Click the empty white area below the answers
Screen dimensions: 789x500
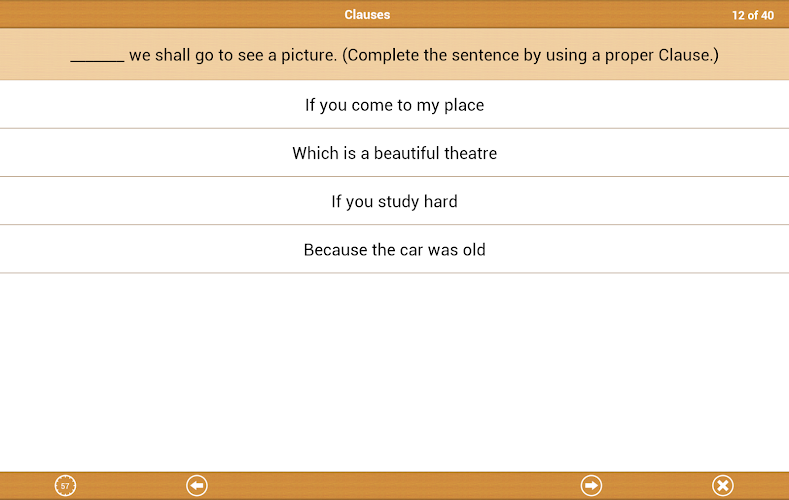(x=394, y=370)
